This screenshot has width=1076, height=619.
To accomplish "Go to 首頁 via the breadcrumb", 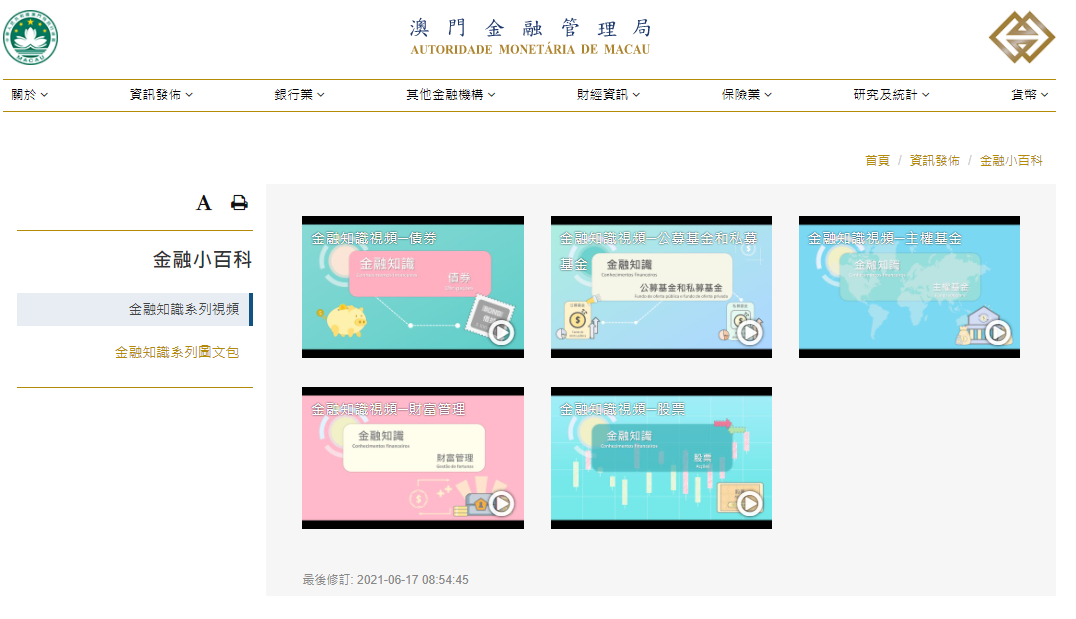I will [x=877, y=160].
